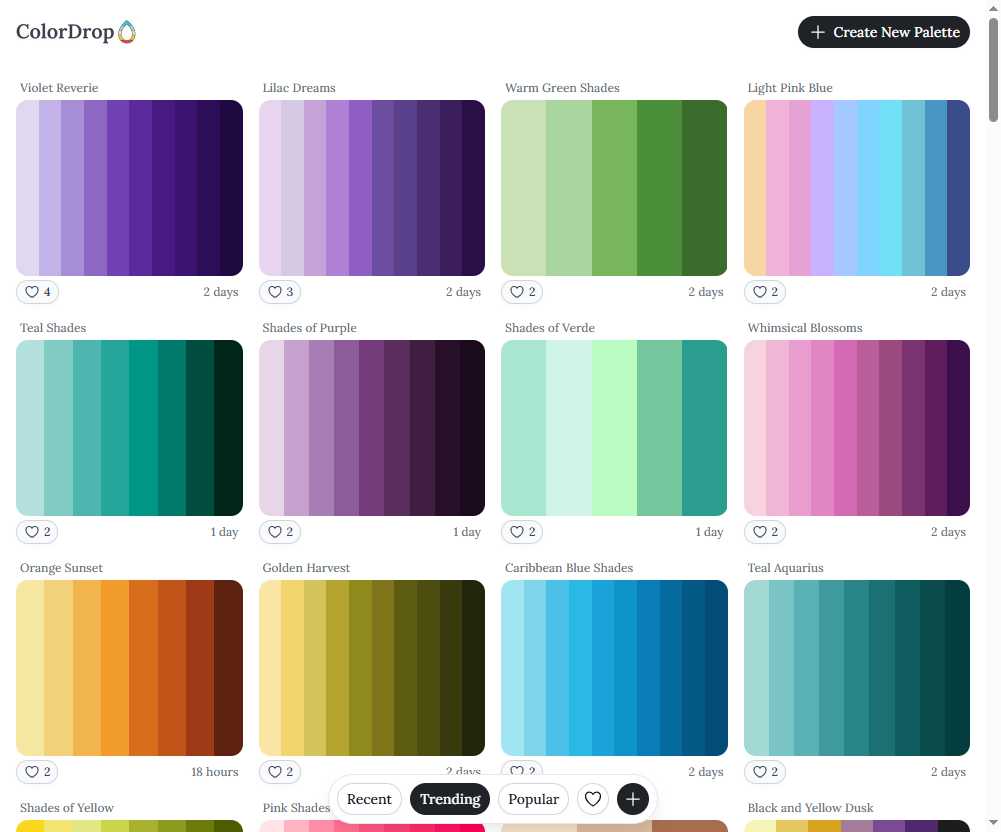Click the plus icon in the bottom bar

tap(632, 799)
